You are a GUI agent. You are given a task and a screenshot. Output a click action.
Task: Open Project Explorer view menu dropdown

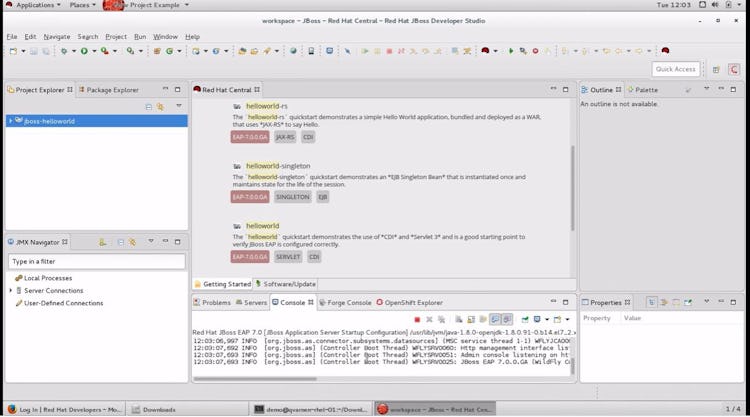coord(179,106)
